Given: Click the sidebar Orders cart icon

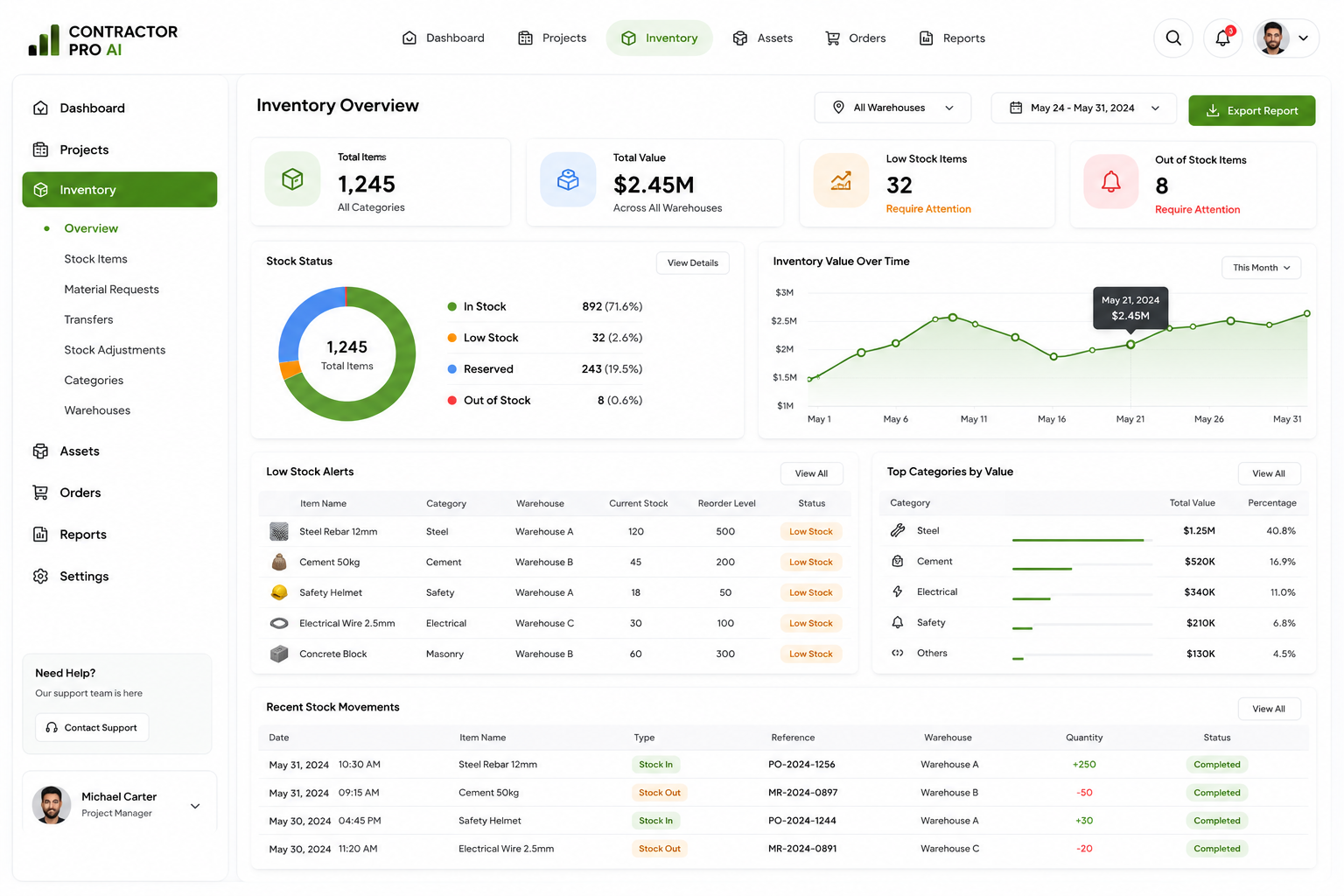Looking at the screenshot, I should 40,493.
